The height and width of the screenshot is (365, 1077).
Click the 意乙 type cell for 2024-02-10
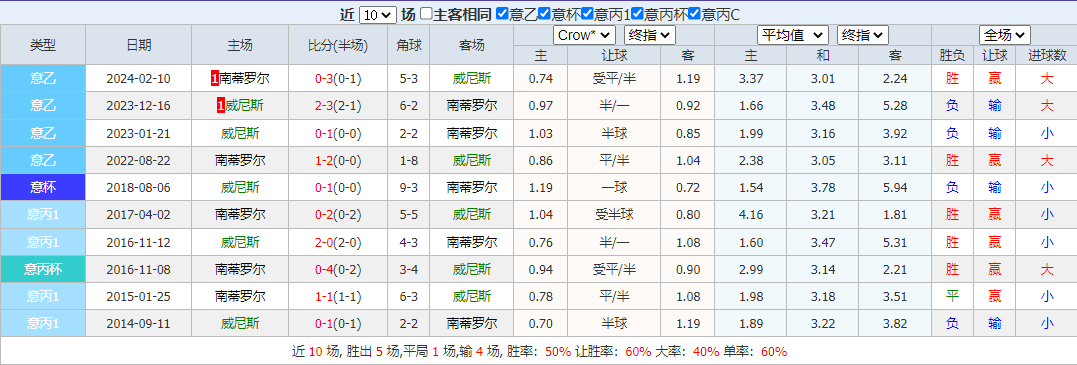coord(43,79)
